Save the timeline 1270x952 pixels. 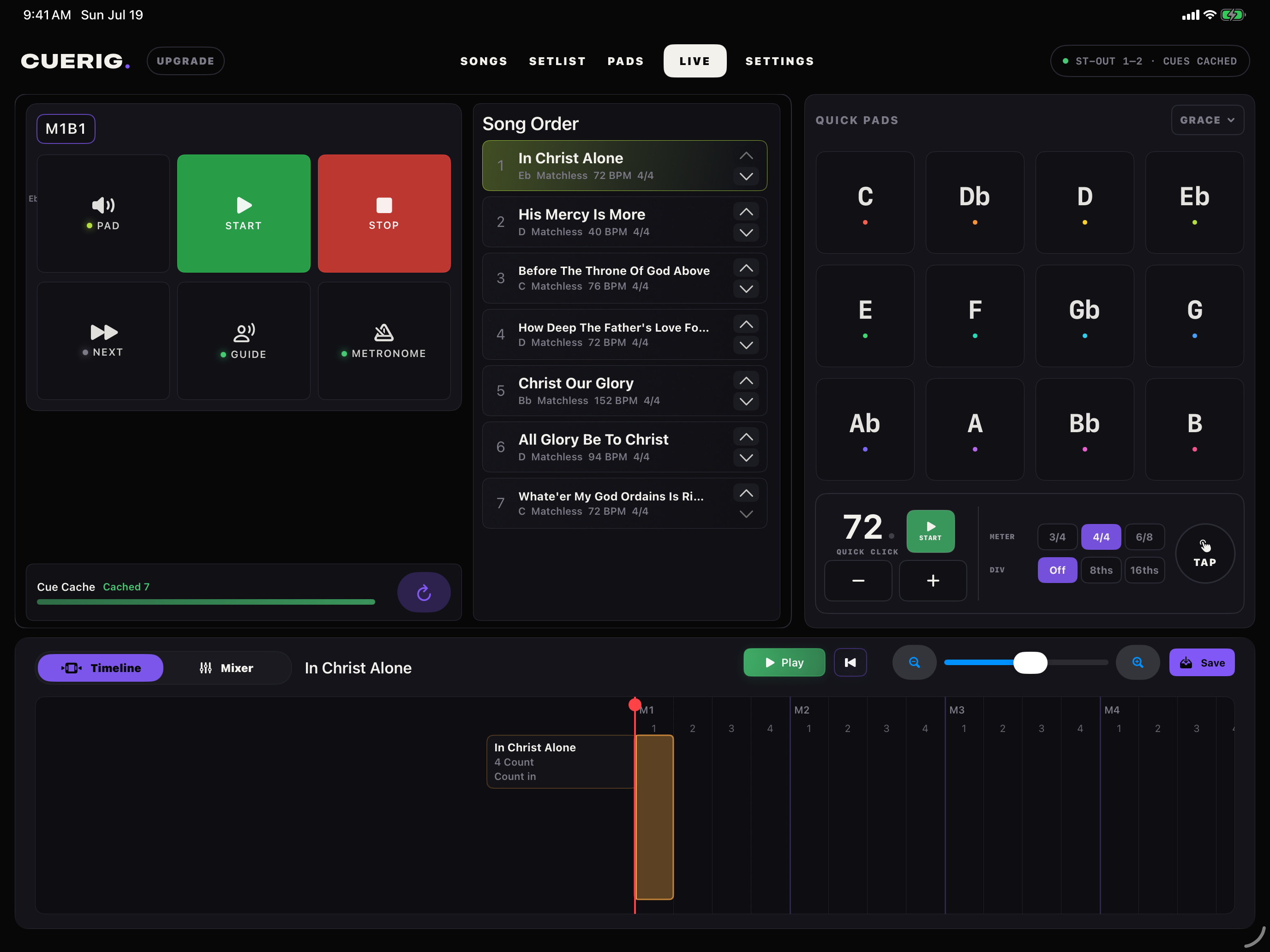point(1202,662)
